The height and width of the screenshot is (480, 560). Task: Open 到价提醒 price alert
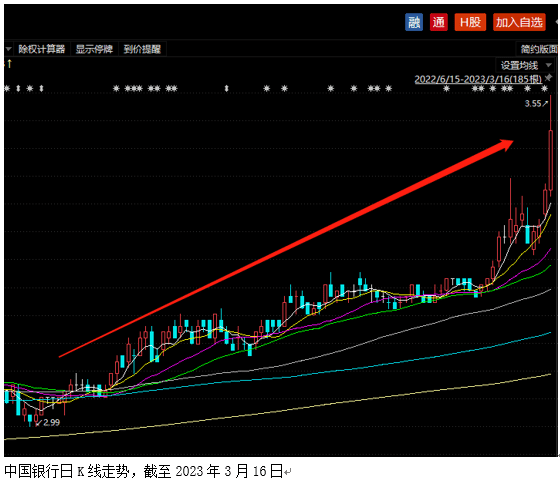pos(142,49)
